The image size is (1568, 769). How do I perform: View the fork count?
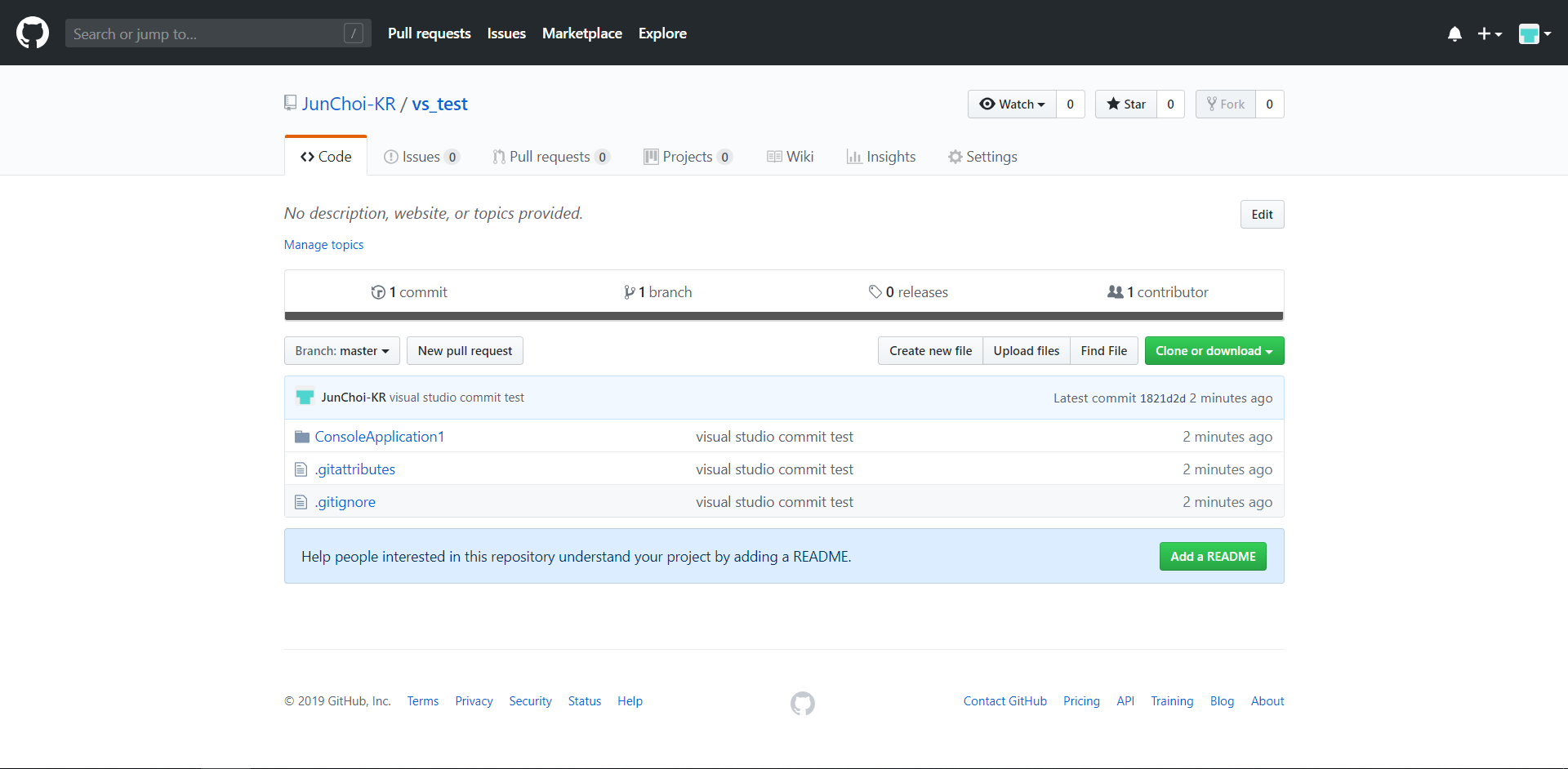(x=1269, y=104)
